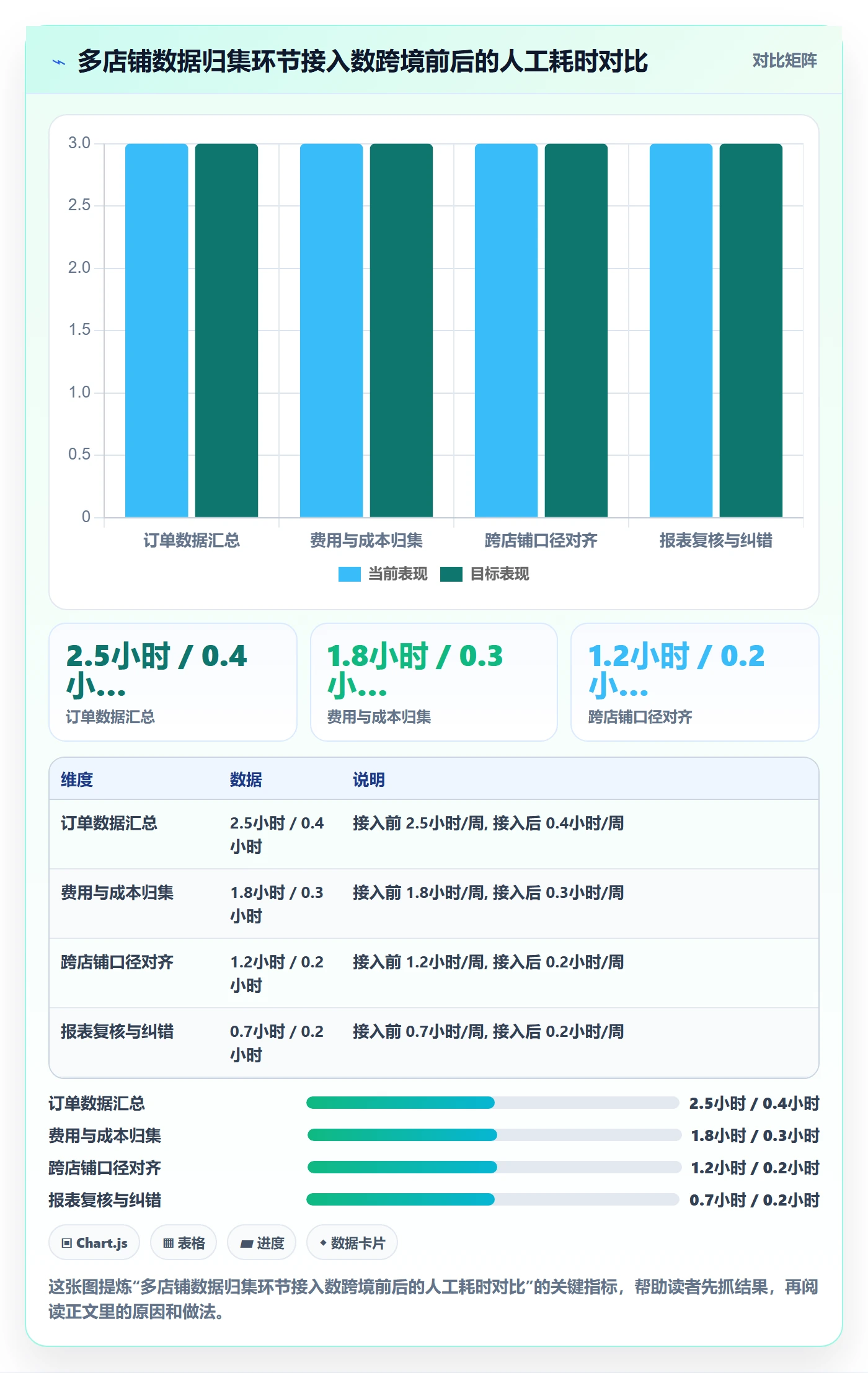Image resolution: width=868 pixels, height=1373 pixels.
Task: Select the 表格 tag
Action: tap(184, 1242)
